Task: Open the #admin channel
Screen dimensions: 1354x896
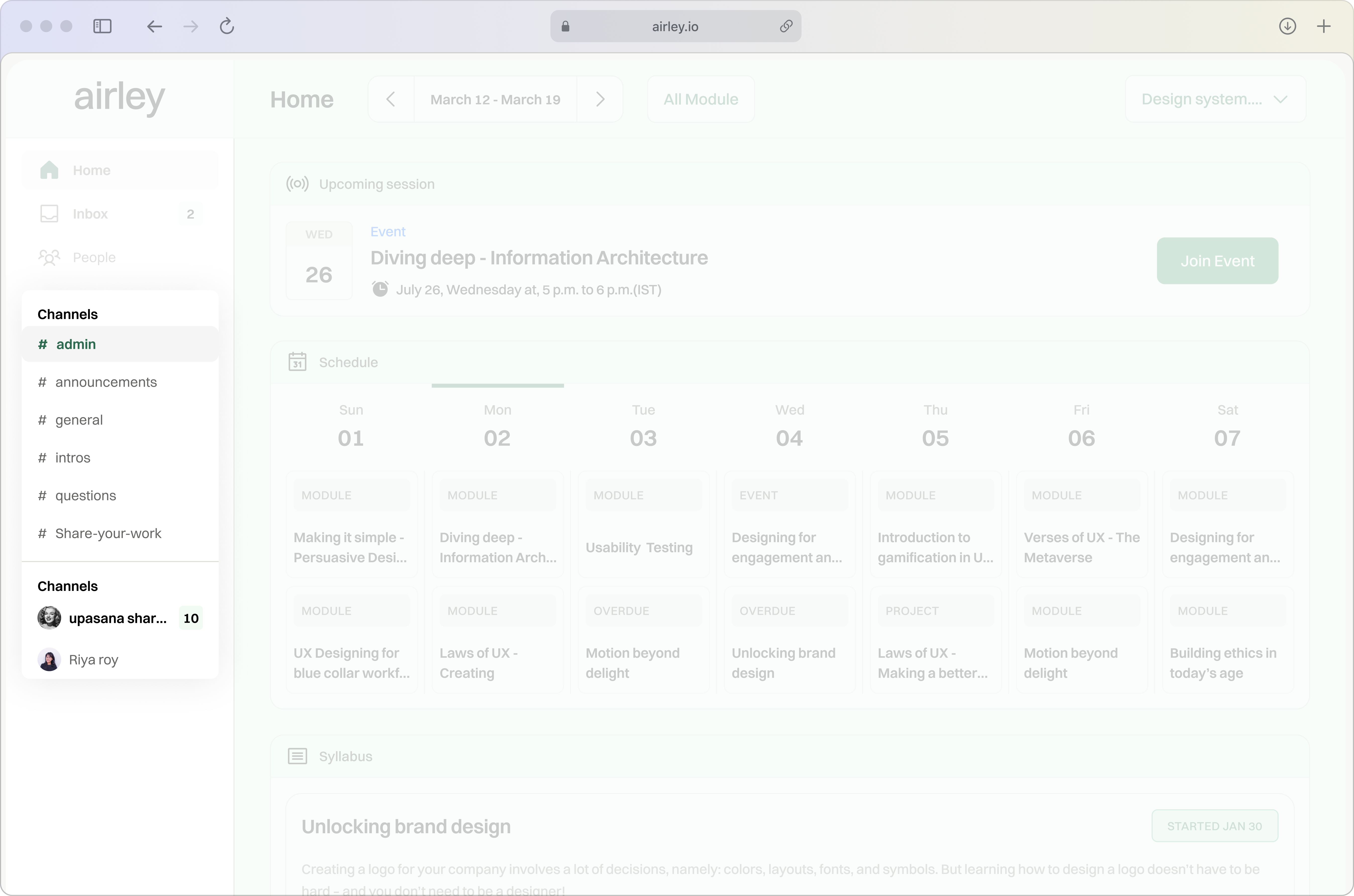Action: (120, 344)
